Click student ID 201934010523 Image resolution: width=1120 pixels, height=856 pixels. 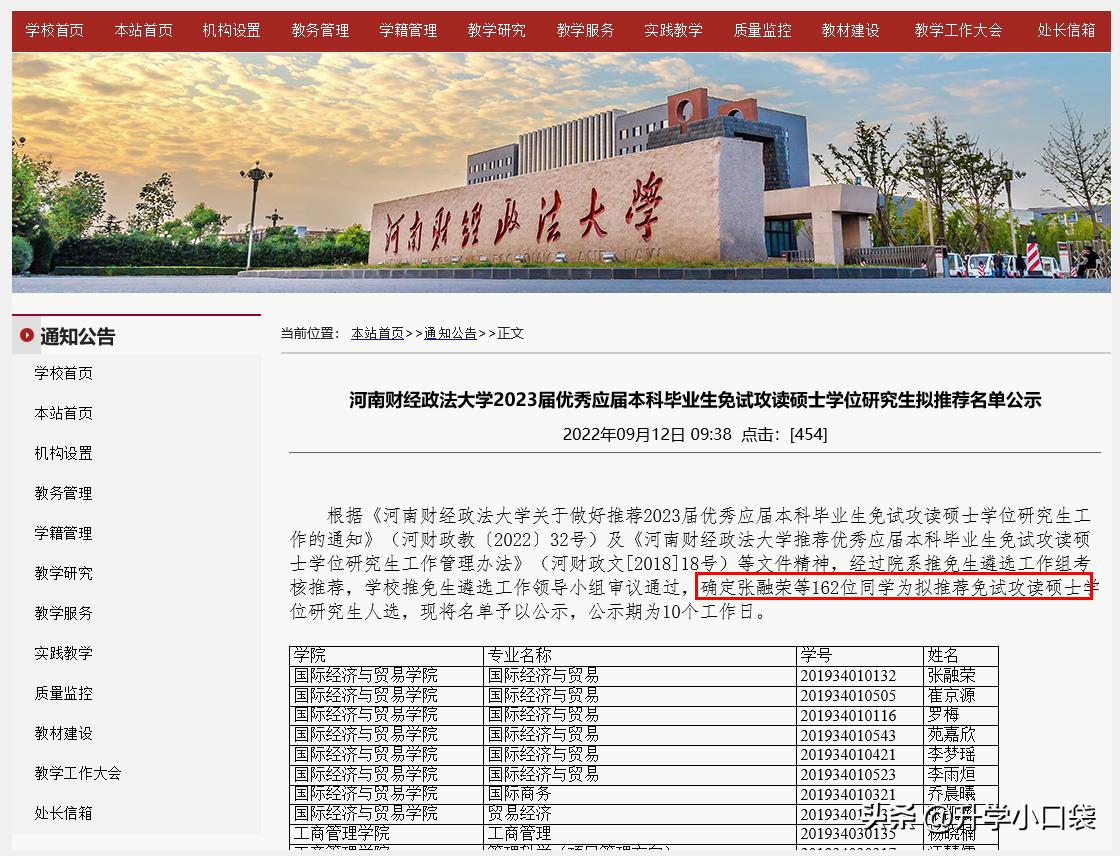pyautogui.click(x=848, y=775)
